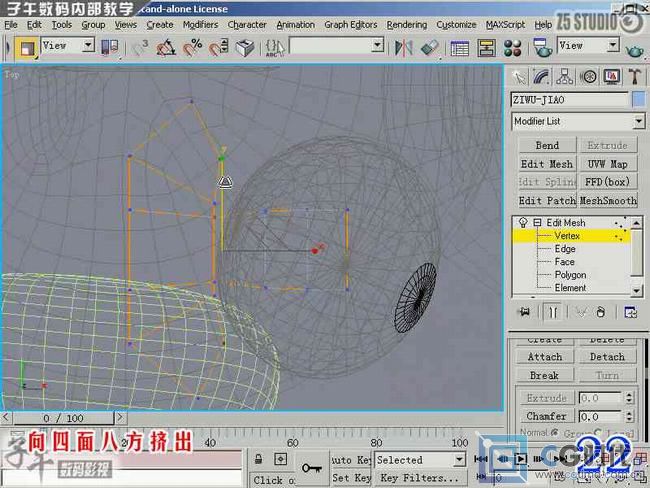
Task: Click the Detach button
Action: click(607, 357)
